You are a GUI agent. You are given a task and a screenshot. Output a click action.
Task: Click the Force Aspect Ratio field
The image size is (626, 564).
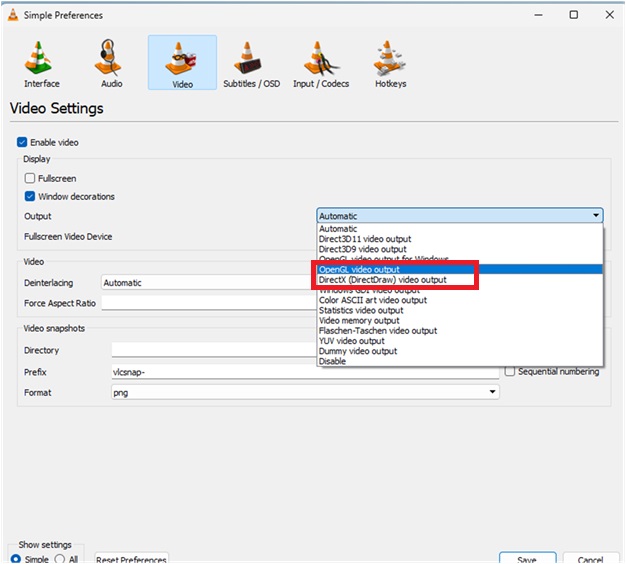(x=209, y=303)
